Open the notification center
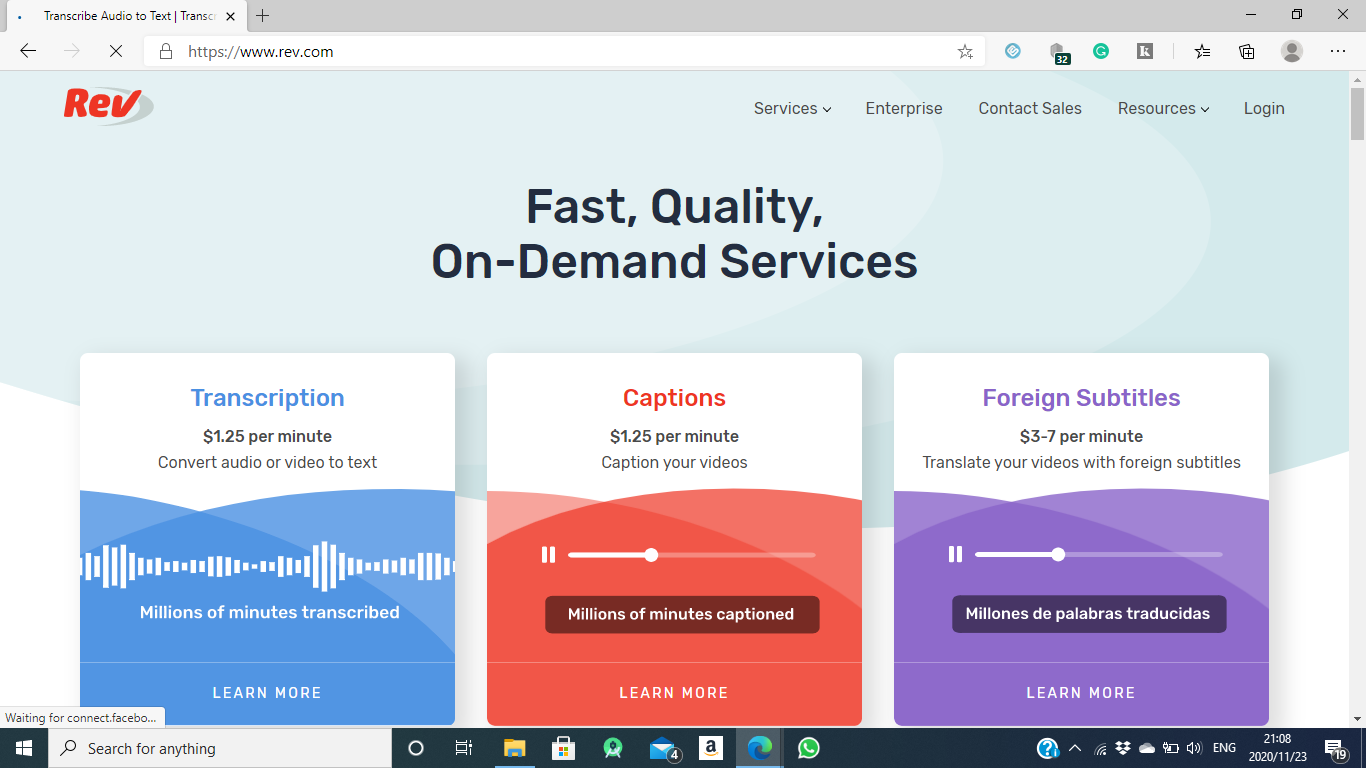Image resolution: width=1366 pixels, height=768 pixels. coord(1335,748)
